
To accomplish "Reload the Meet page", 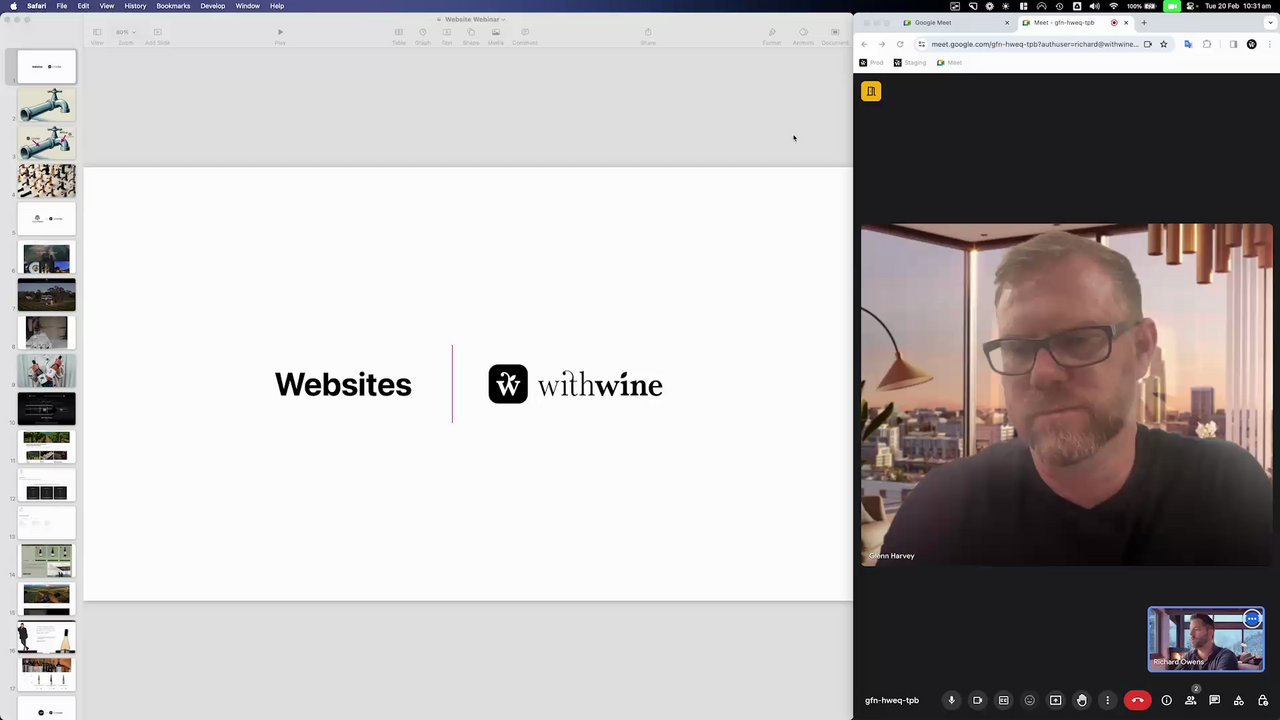I will (900, 44).
